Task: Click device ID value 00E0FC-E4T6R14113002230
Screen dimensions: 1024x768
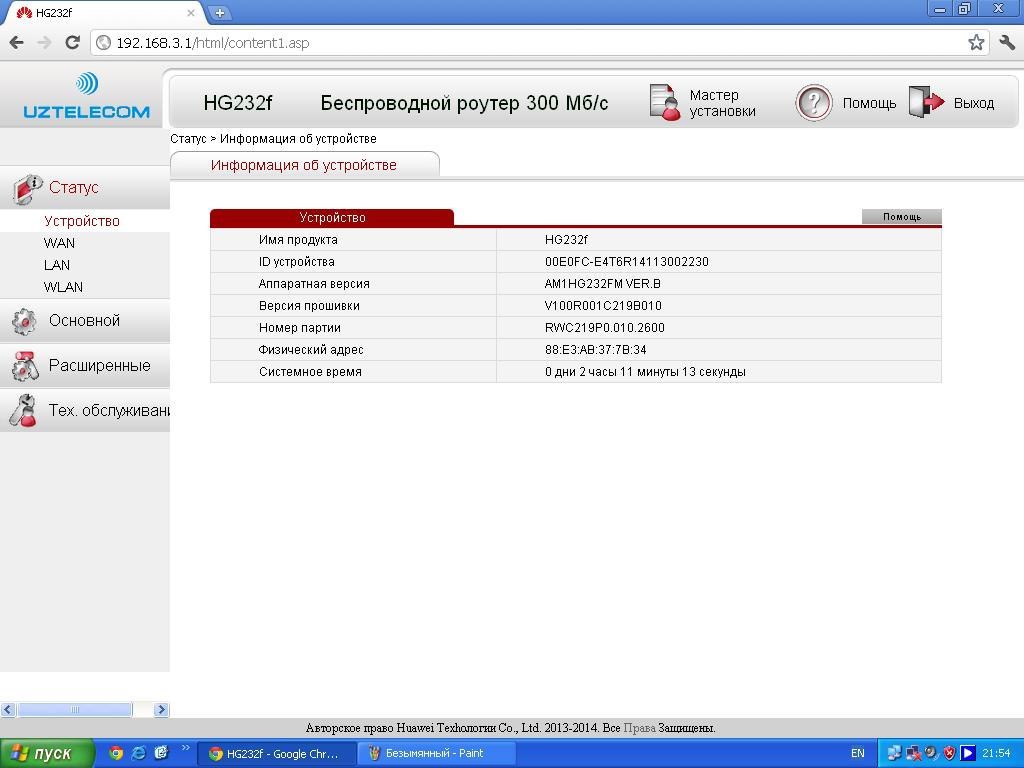Action: (626, 262)
